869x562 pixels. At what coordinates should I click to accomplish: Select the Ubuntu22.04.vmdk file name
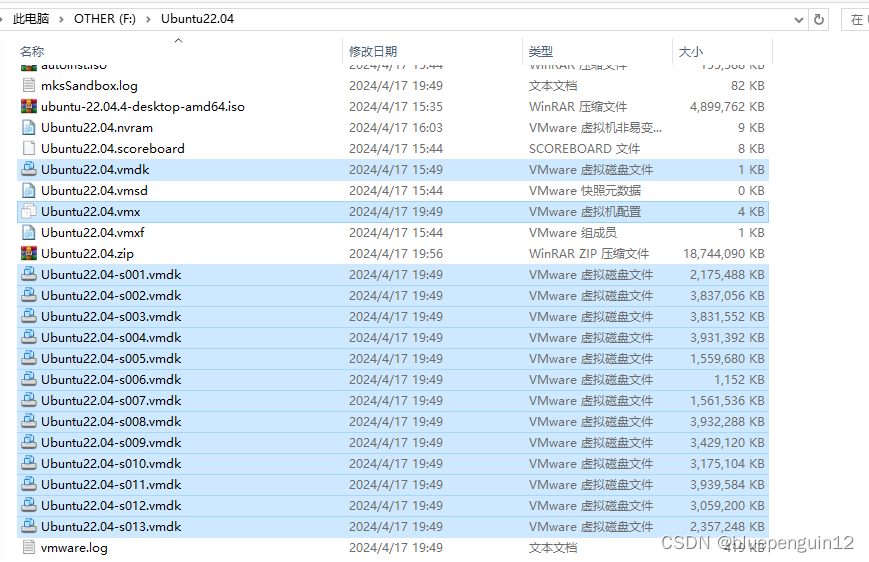pos(95,170)
